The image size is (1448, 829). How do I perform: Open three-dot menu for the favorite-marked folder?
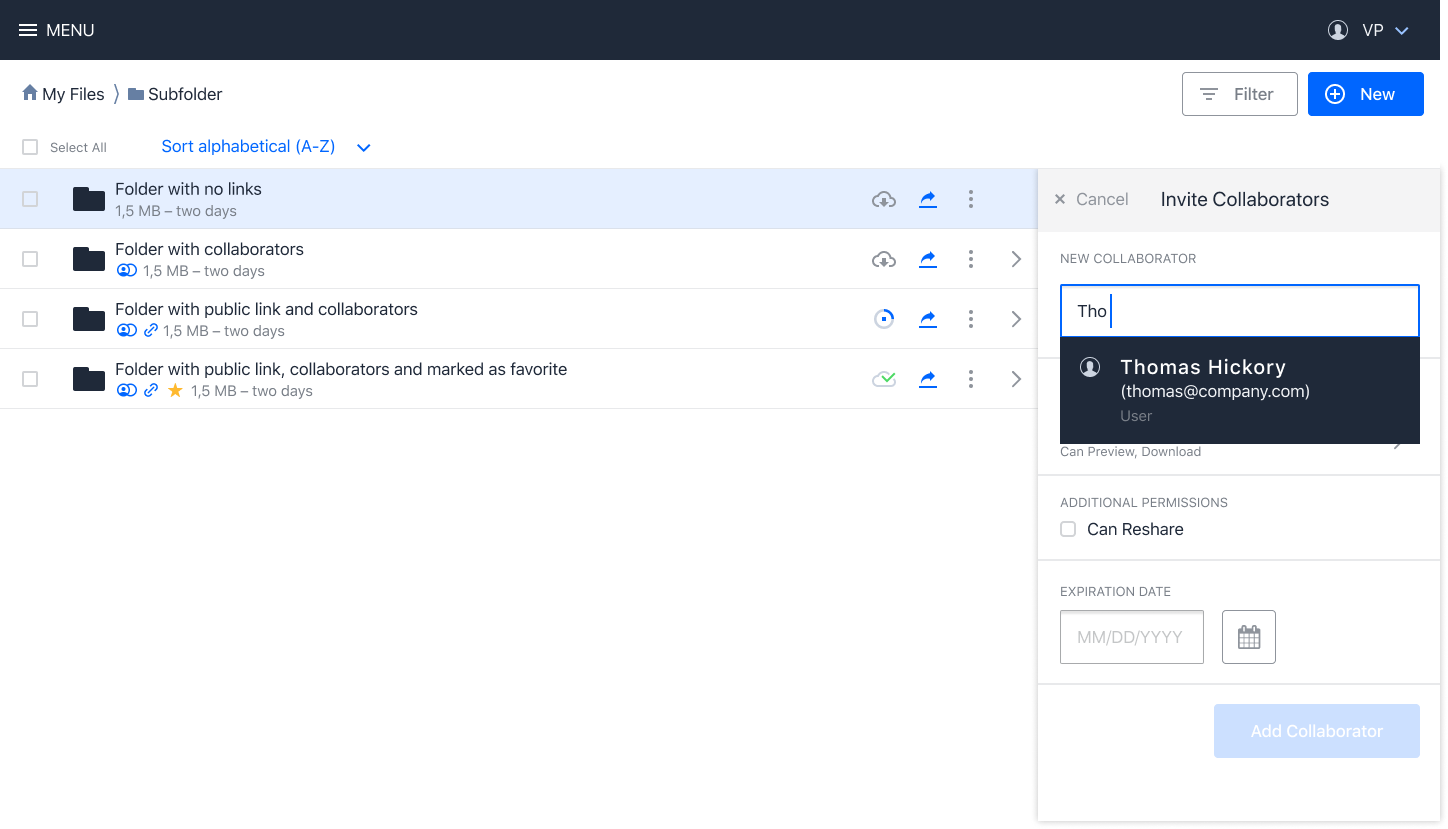point(971,379)
